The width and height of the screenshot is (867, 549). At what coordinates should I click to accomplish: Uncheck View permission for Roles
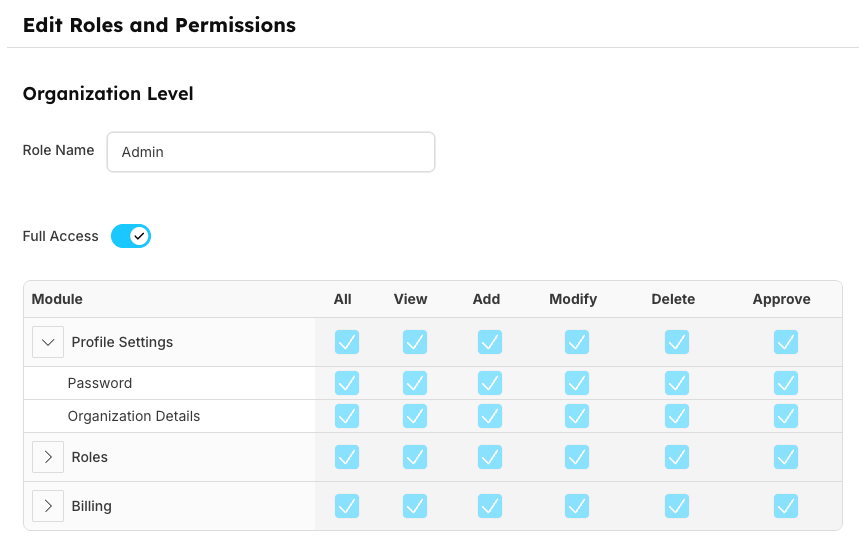415,457
